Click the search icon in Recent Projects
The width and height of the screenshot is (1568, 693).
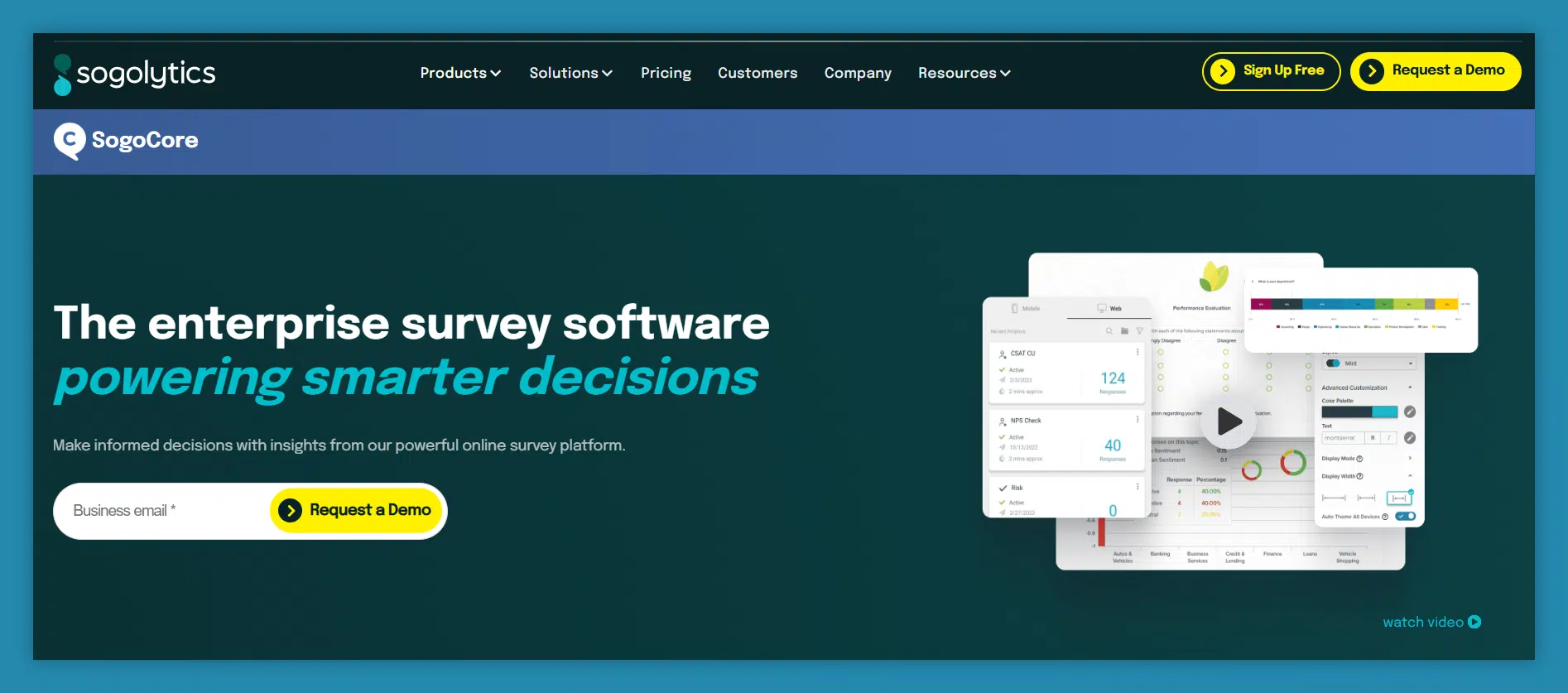pyautogui.click(x=1109, y=331)
